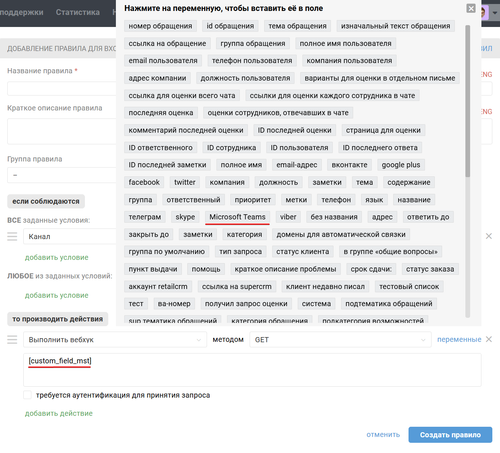Click the отменить link
This screenshot has width=500, height=453.
(x=383, y=435)
